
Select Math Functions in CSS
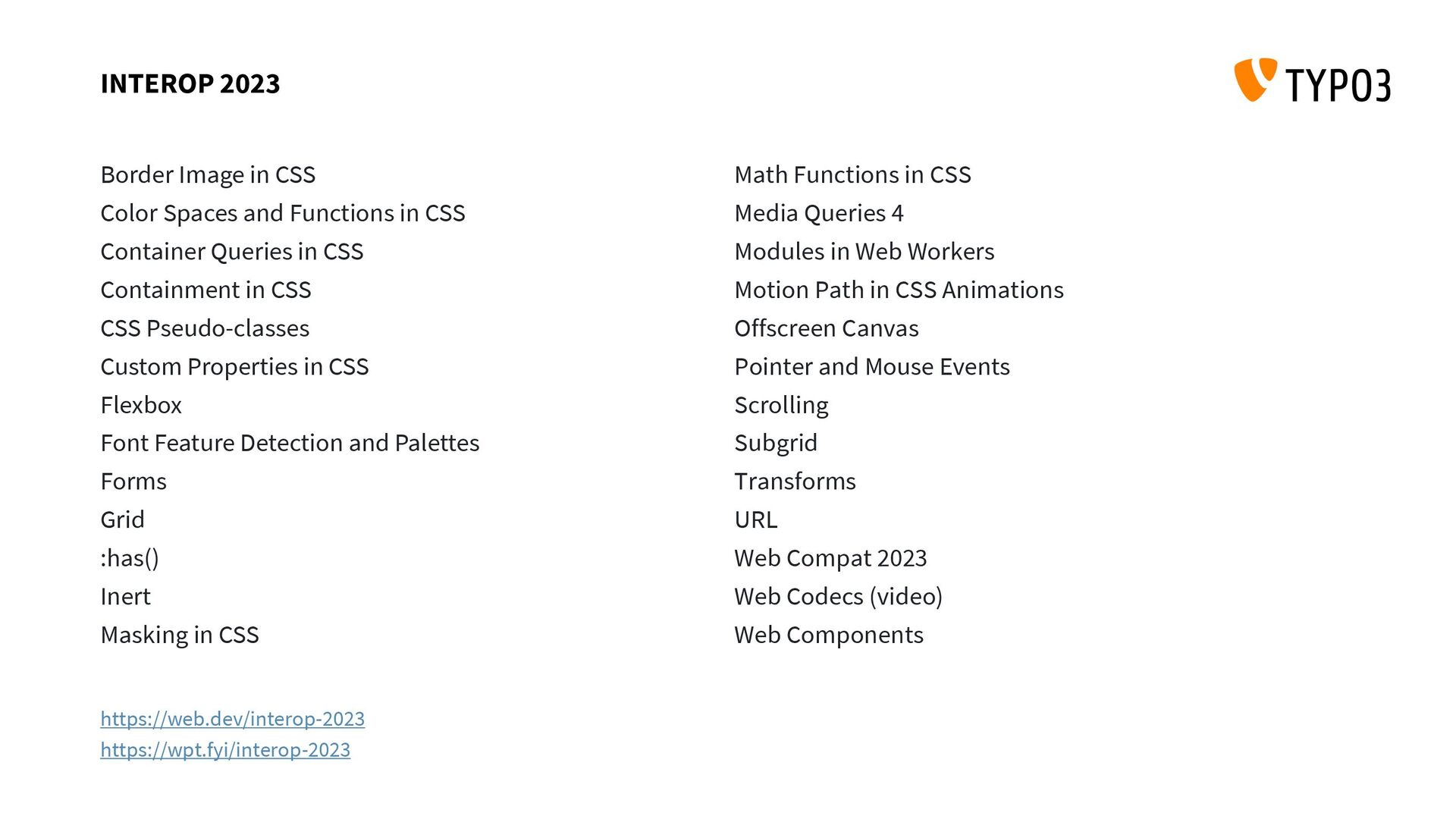click(852, 175)
